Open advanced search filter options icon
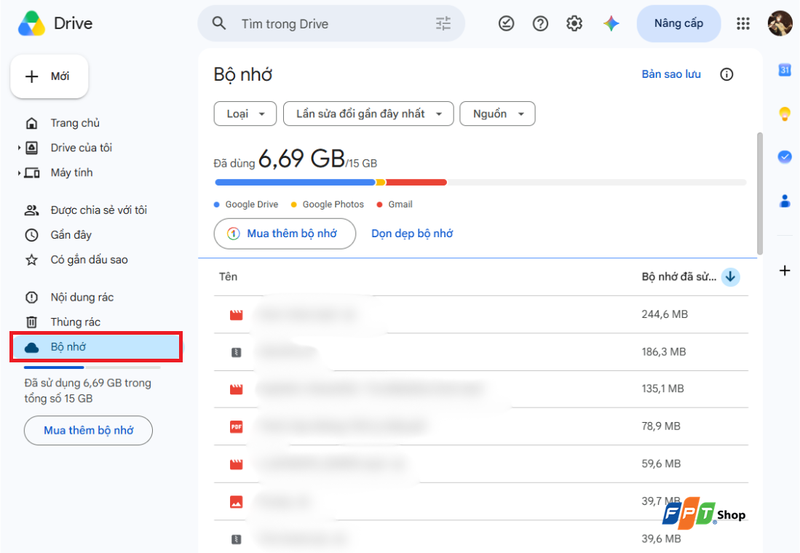The image size is (800, 553). point(443,23)
